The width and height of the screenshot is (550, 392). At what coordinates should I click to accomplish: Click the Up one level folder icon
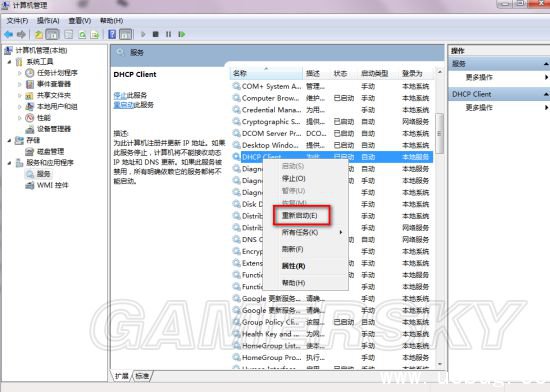(38, 34)
